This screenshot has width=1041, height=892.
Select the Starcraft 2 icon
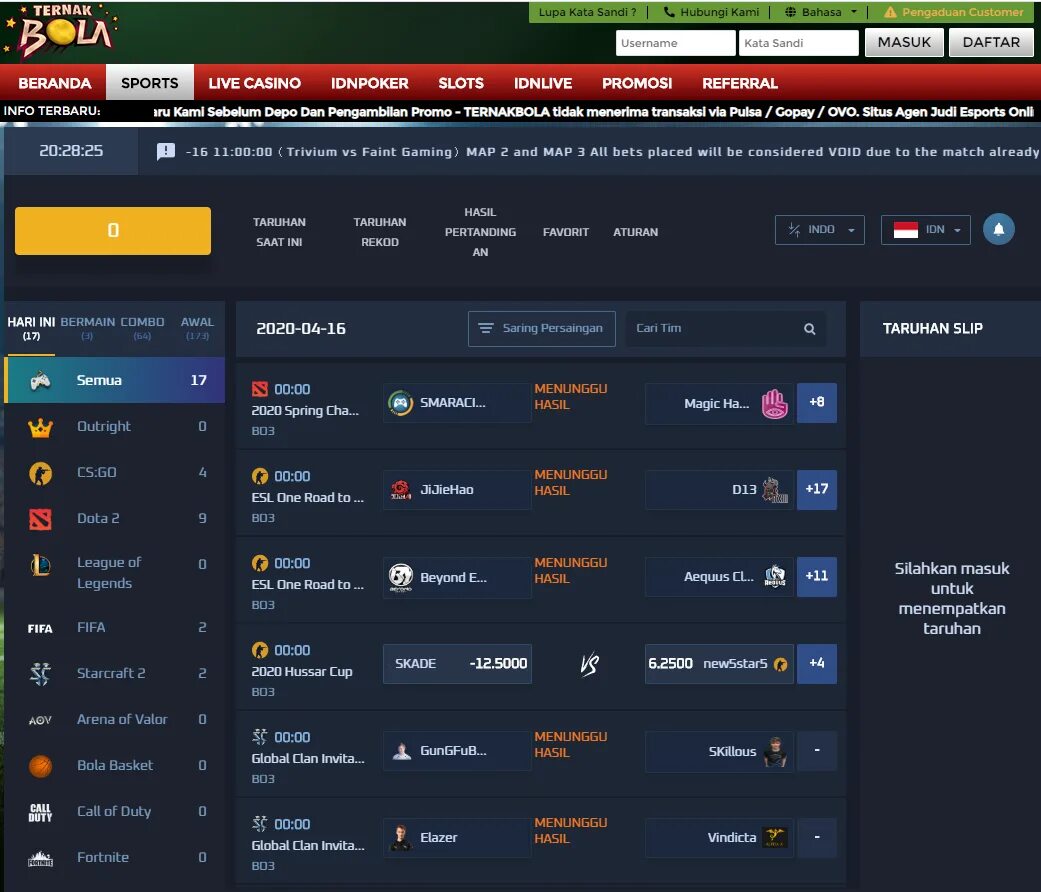pyautogui.click(x=40, y=674)
